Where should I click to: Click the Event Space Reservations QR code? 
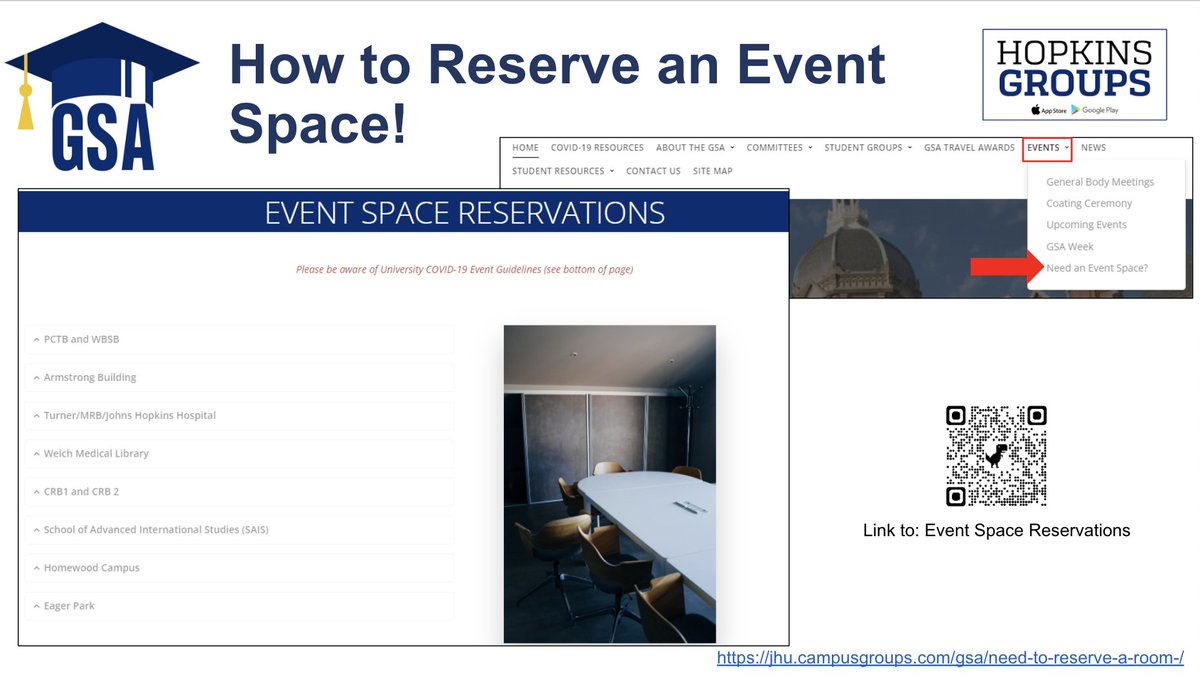[x=996, y=455]
